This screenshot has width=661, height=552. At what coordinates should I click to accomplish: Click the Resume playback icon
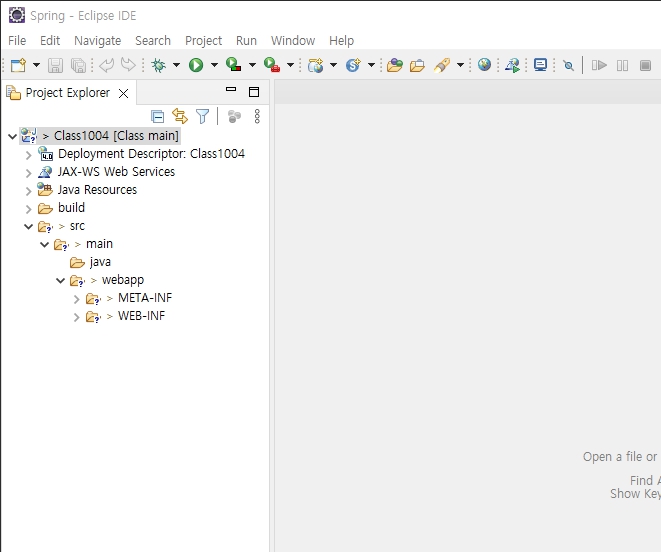tap(599, 65)
